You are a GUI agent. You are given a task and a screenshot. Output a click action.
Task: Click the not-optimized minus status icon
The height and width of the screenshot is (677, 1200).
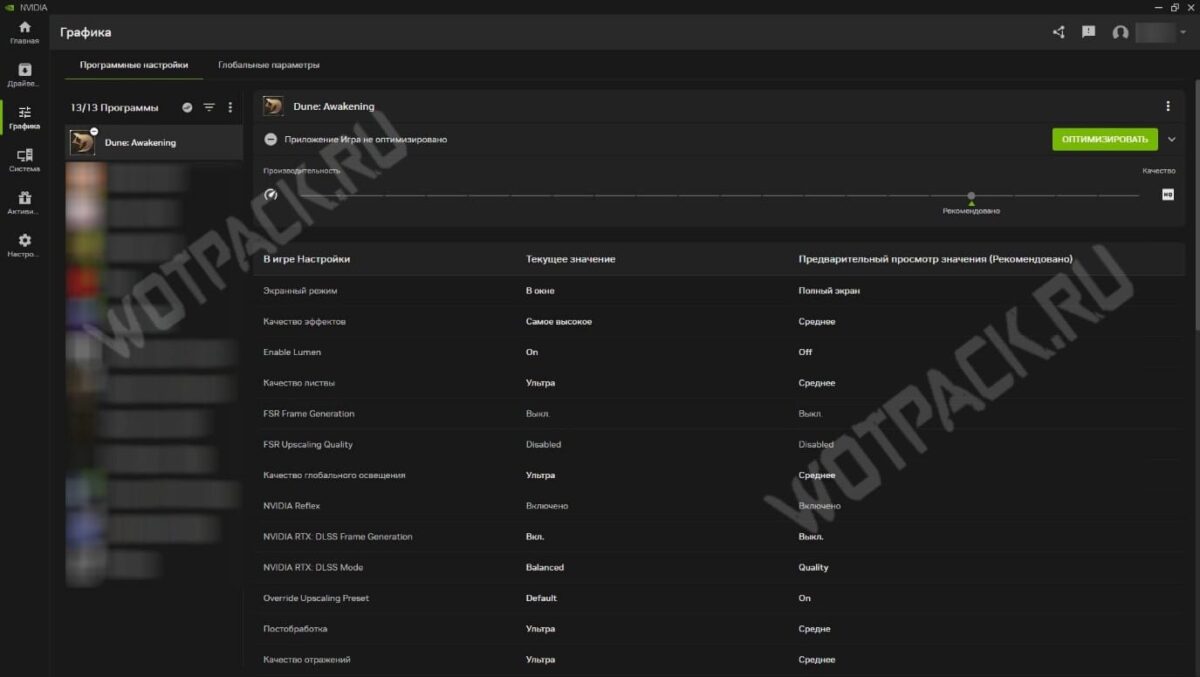271,139
